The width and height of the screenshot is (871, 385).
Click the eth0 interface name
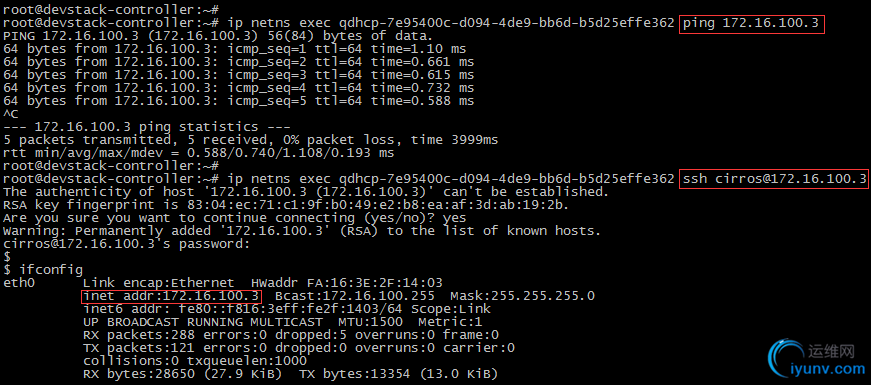click(x=19, y=283)
